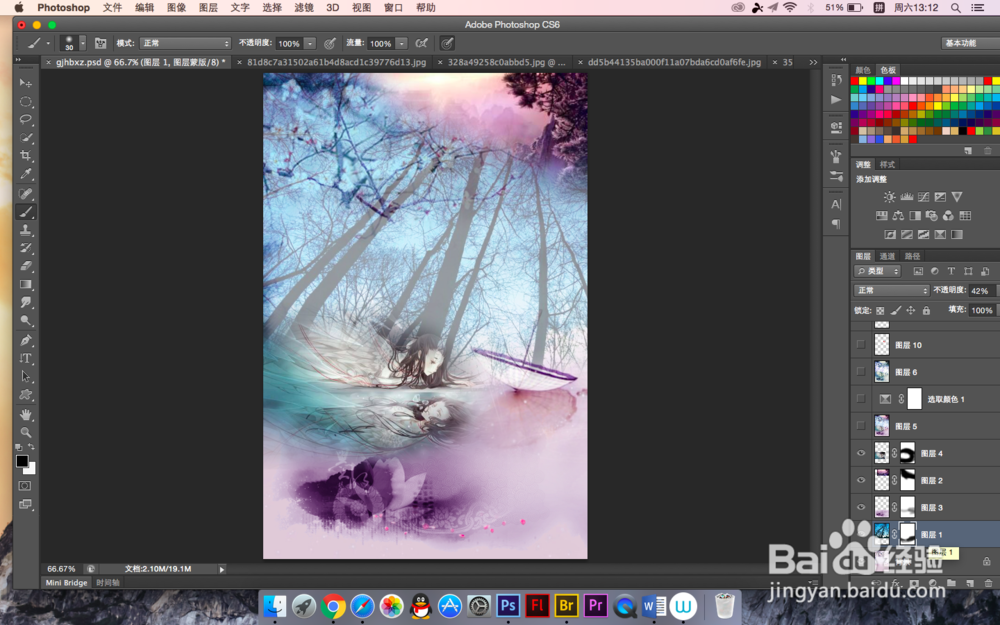
Task: Switch to the 路径 tab
Action: (913, 256)
